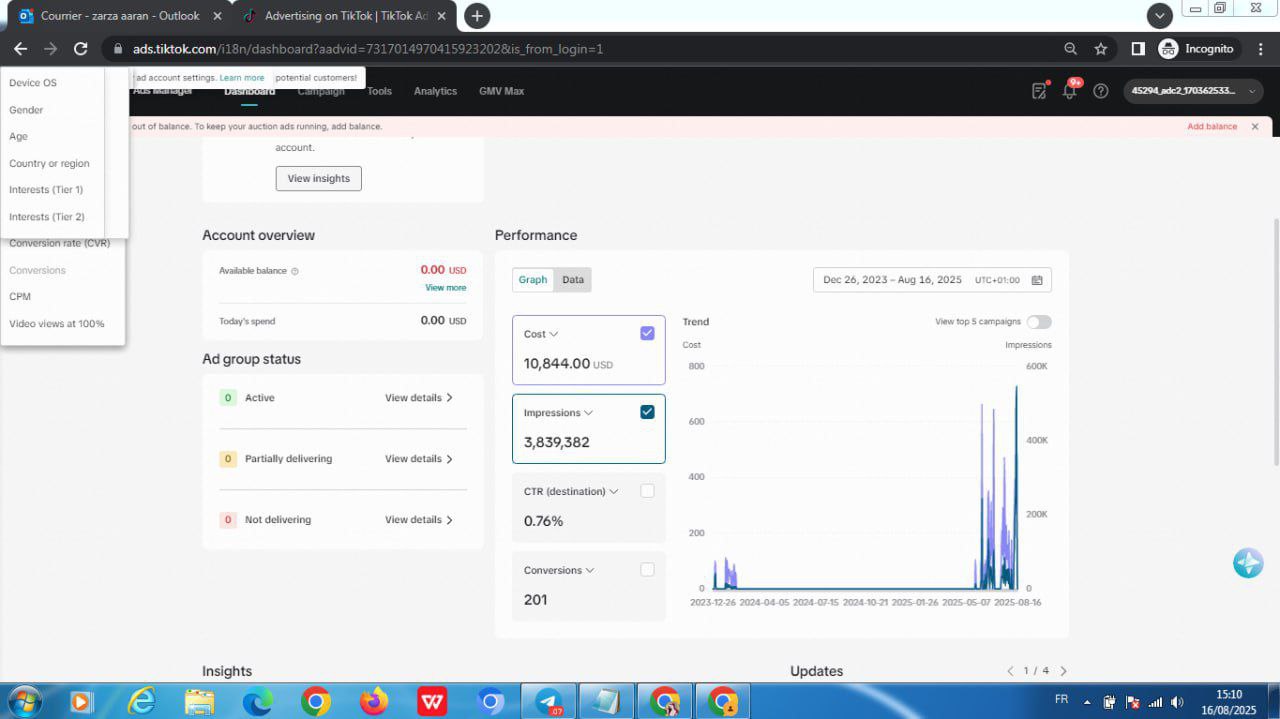The width and height of the screenshot is (1280, 719).
Task: Open Windows Start menu
Action: coord(23,701)
